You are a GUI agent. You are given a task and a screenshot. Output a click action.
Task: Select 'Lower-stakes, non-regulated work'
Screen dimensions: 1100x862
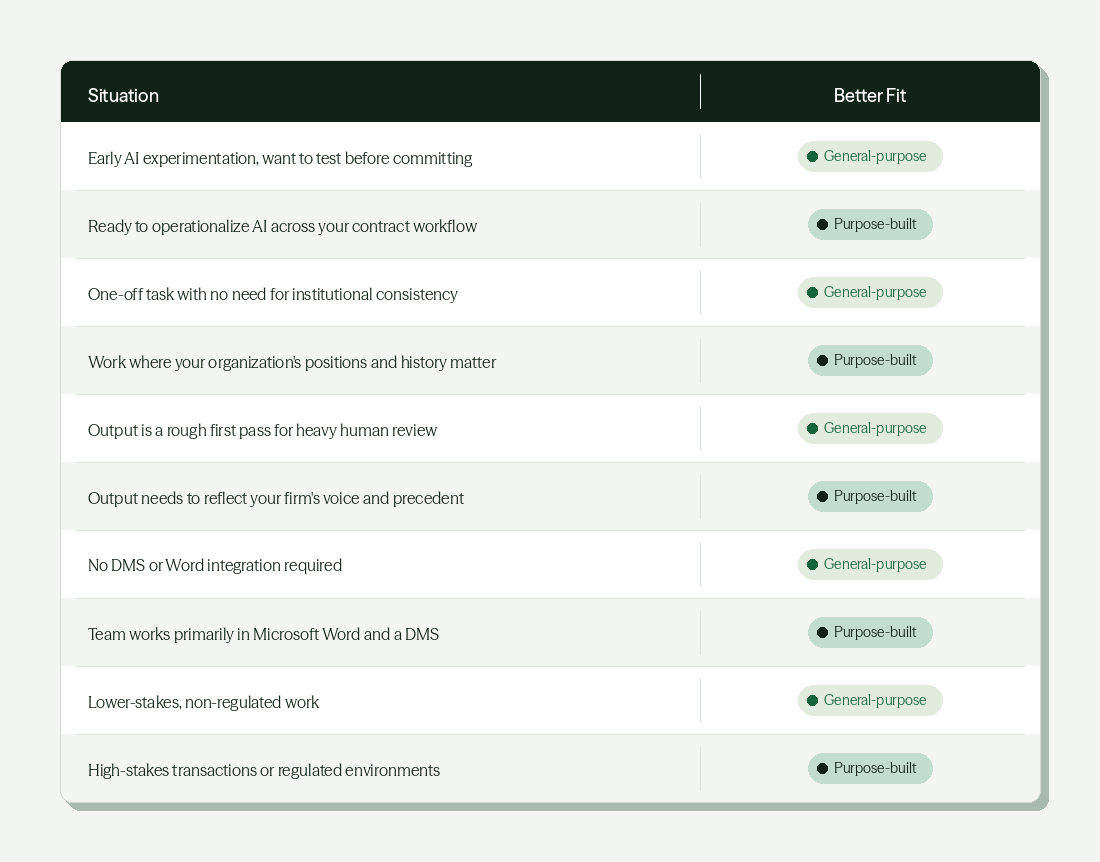tap(203, 703)
